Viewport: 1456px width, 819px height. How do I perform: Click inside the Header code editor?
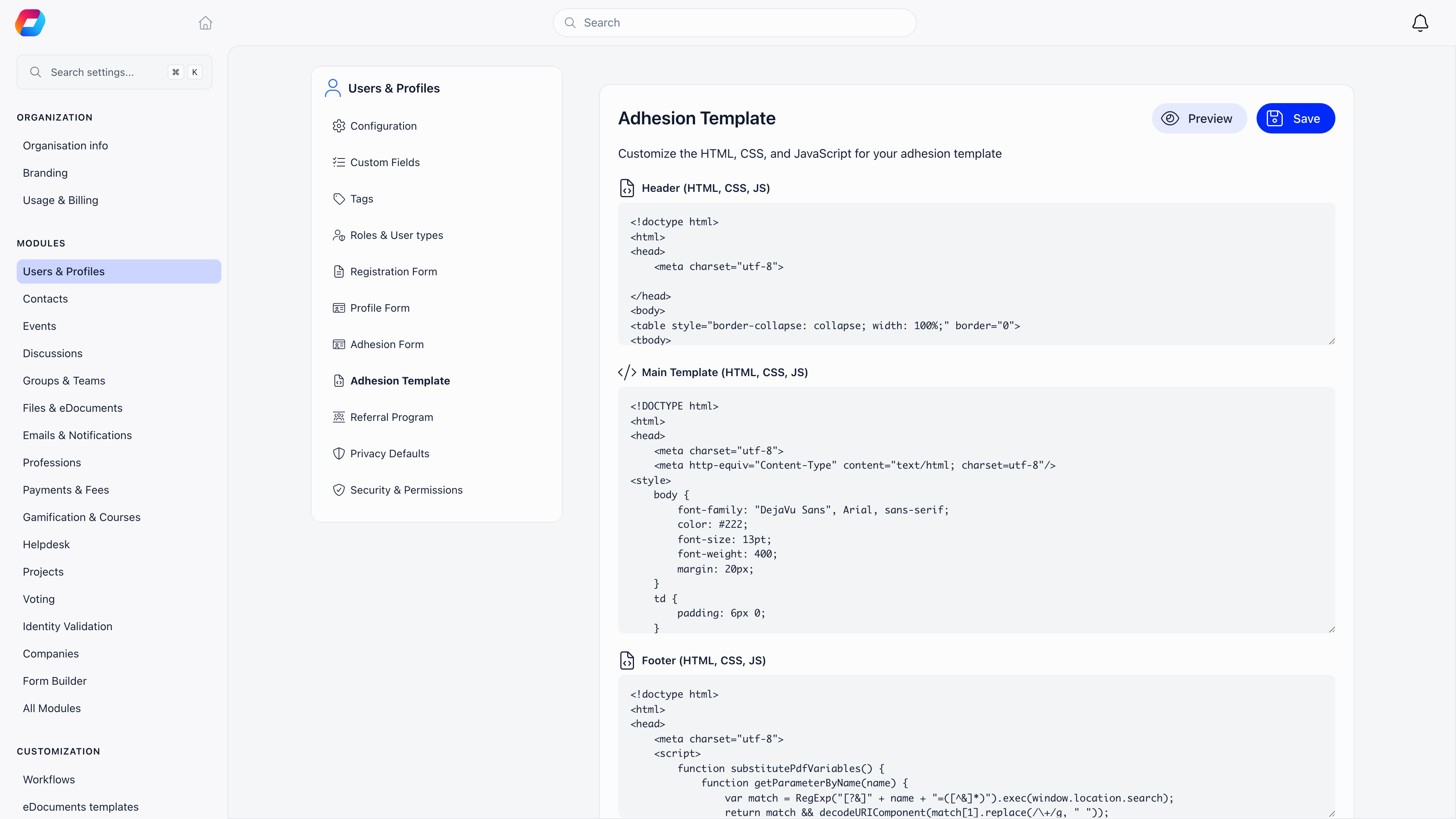pos(976,273)
